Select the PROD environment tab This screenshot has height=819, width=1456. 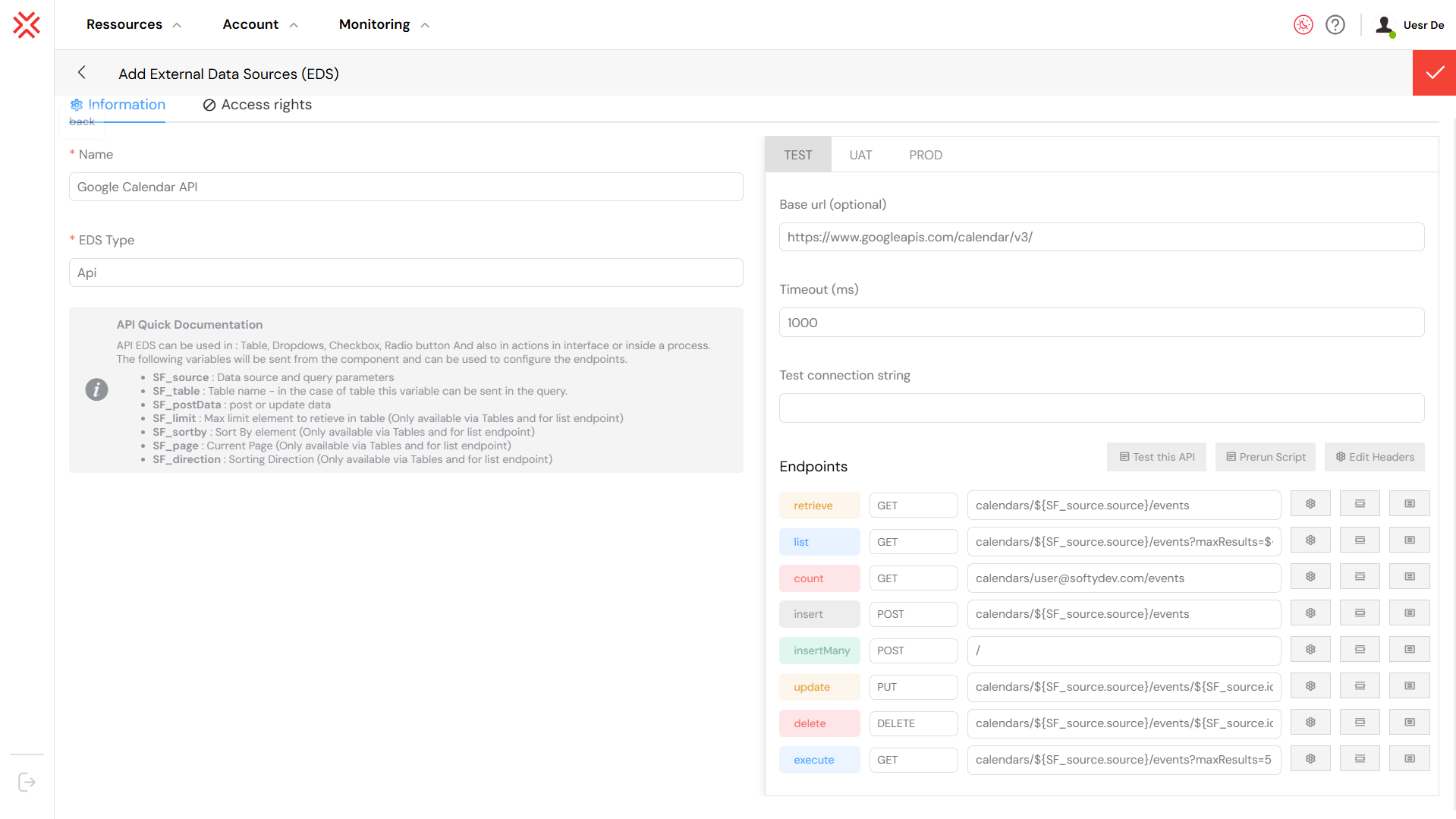926,155
